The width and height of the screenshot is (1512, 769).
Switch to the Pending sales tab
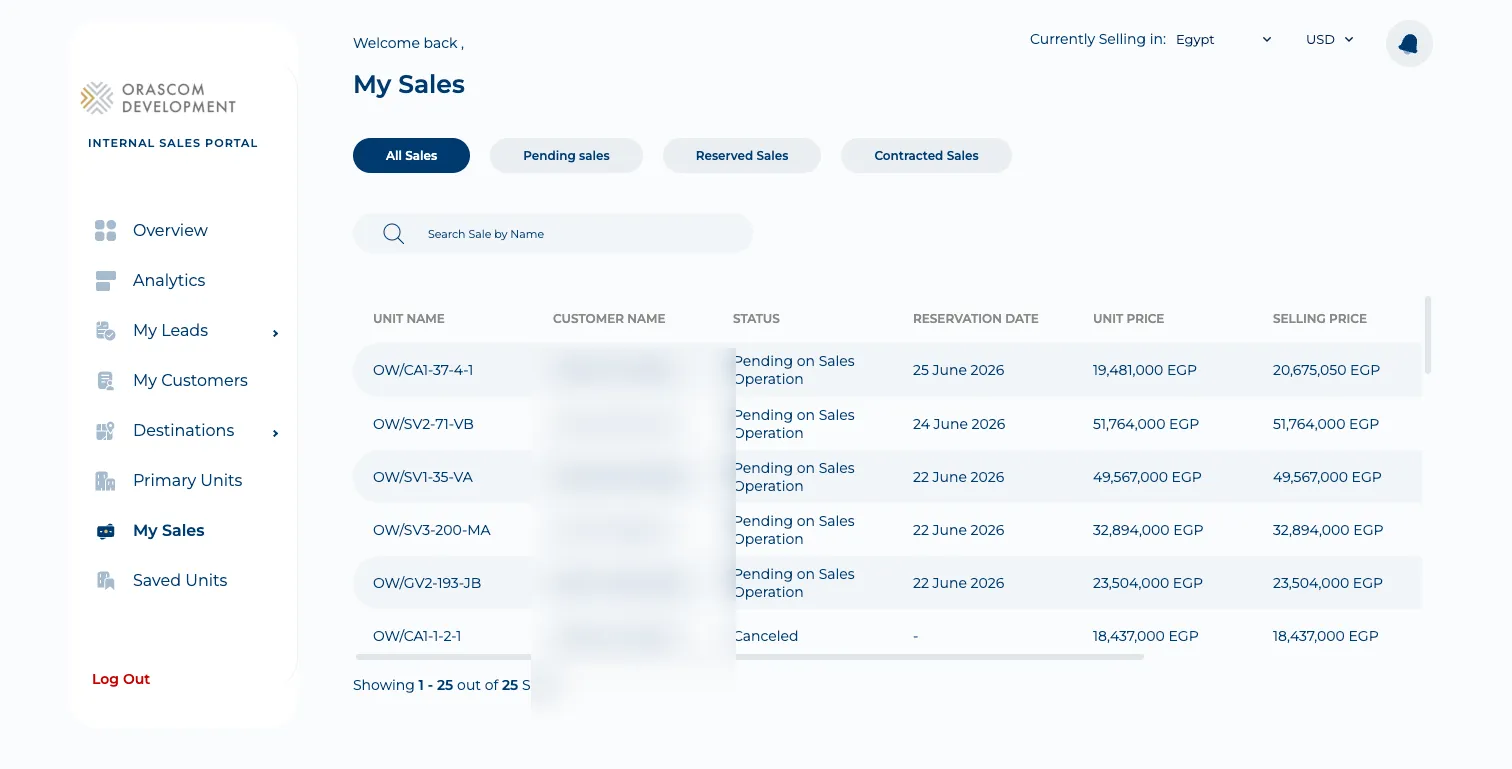pyautogui.click(x=566, y=156)
